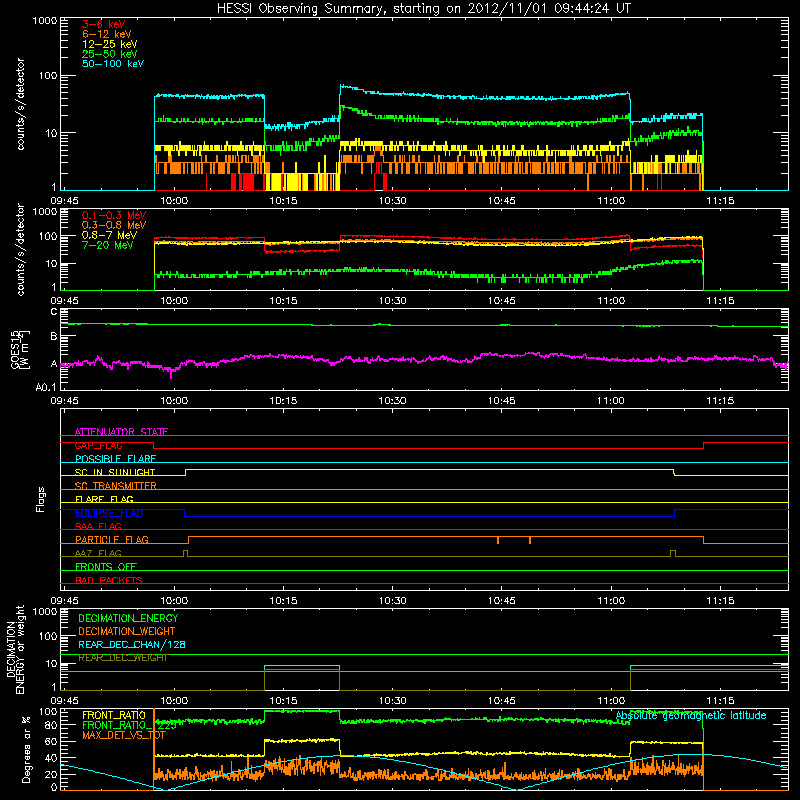This screenshot has height=800, width=800.
Task: Click the DECIMATION_ENERGY legend label
Action: coord(128,618)
